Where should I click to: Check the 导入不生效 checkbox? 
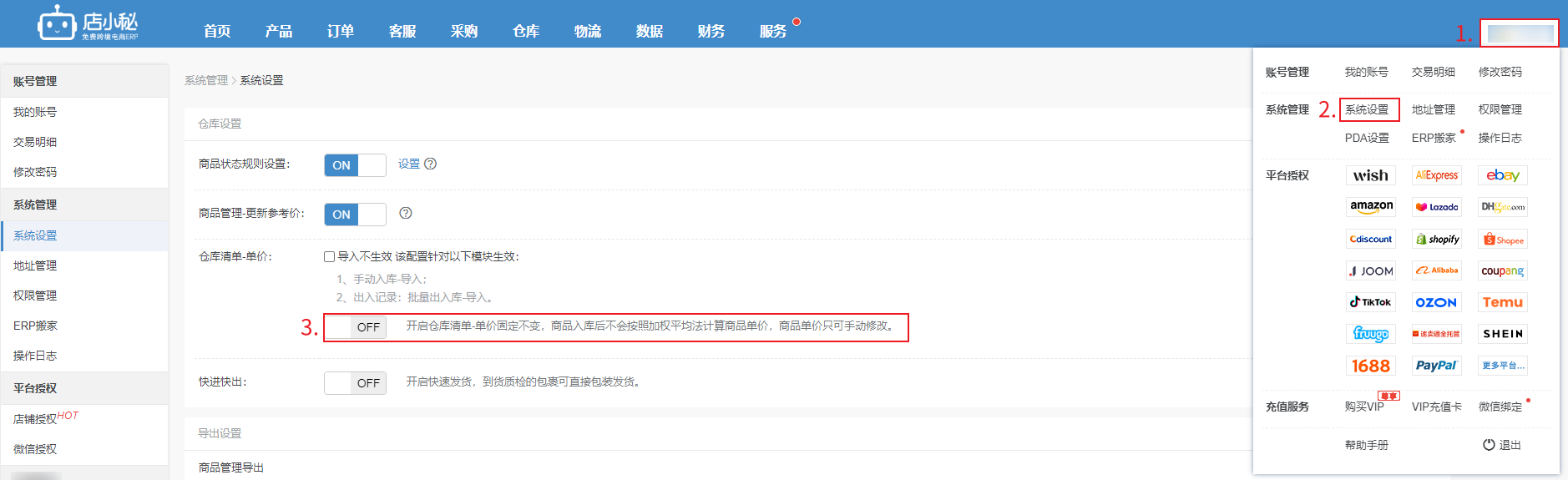coord(329,256)
